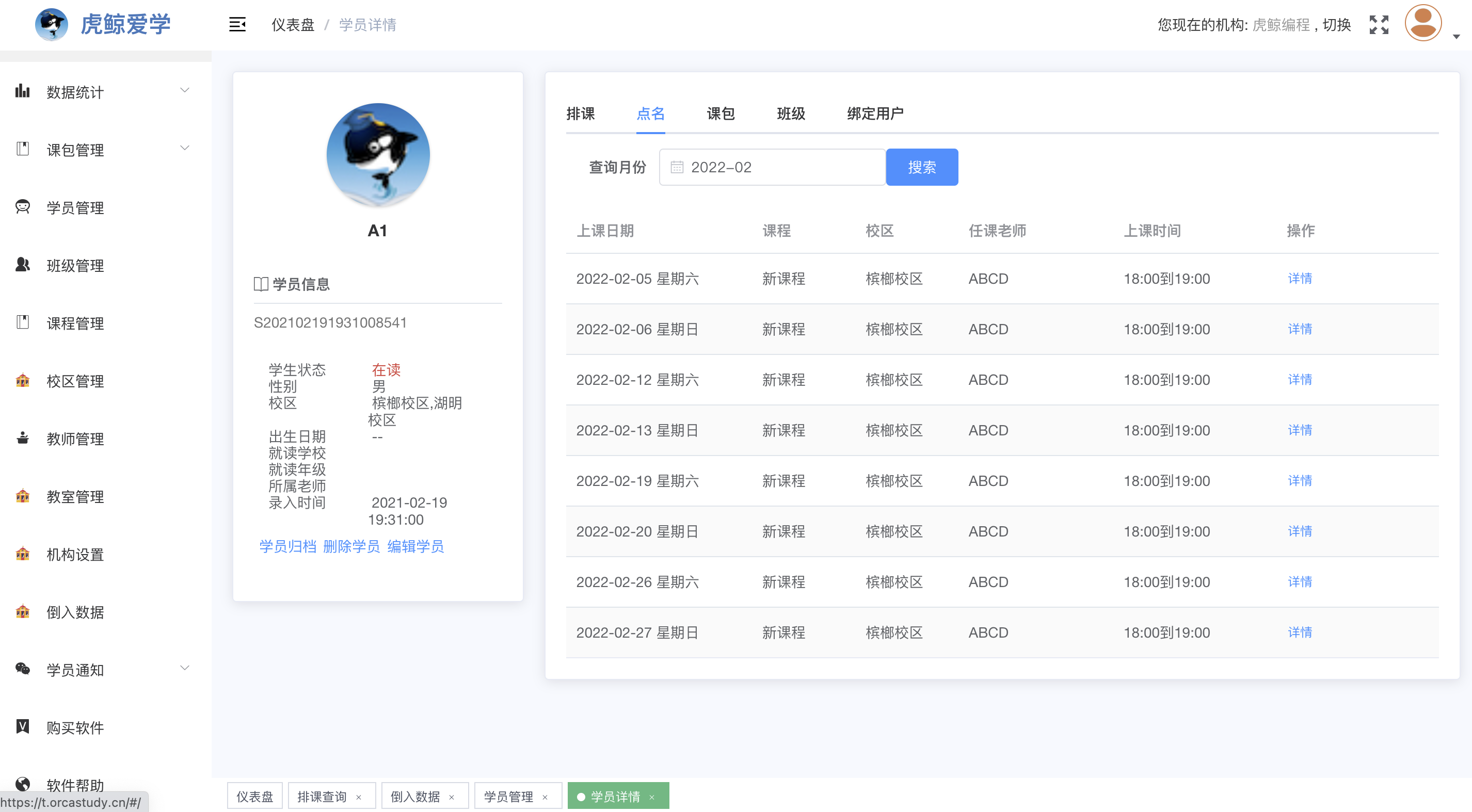Viewport: 1472px width, 812px height.
Task: Toggle fullscreen mode icon
Action: point(1379,25)
